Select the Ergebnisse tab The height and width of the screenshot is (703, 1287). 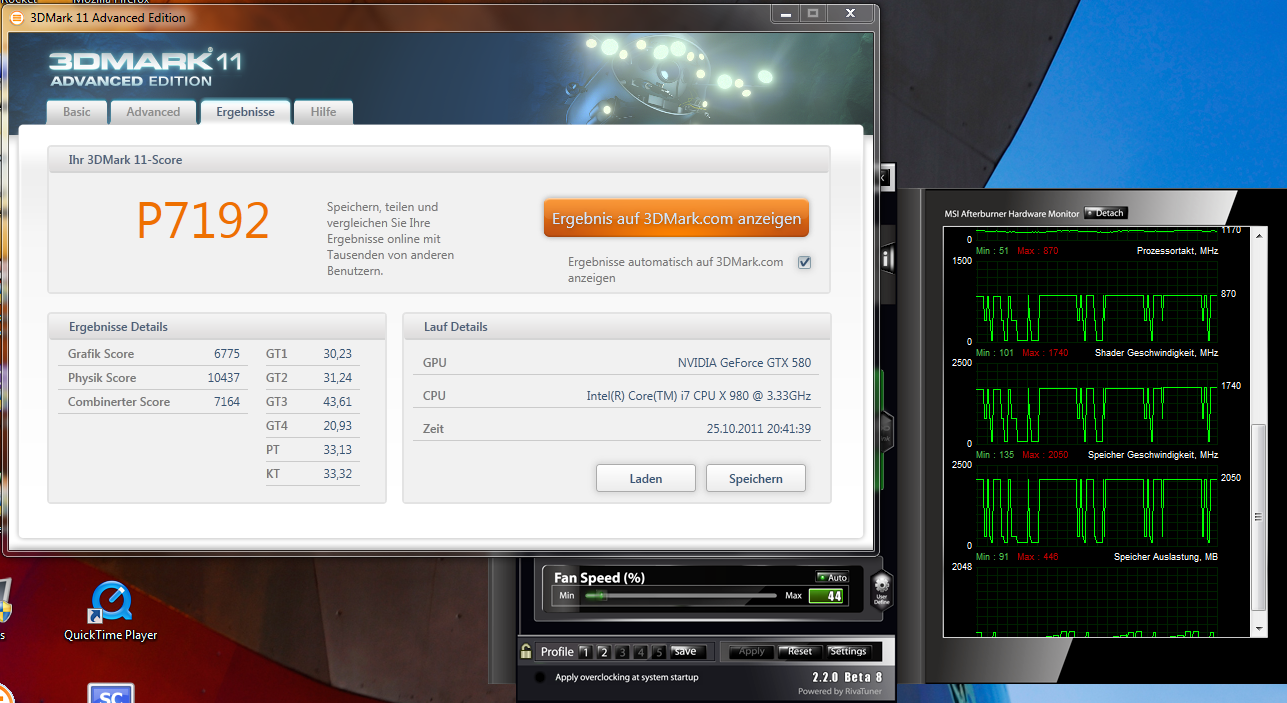coord(245,112)
